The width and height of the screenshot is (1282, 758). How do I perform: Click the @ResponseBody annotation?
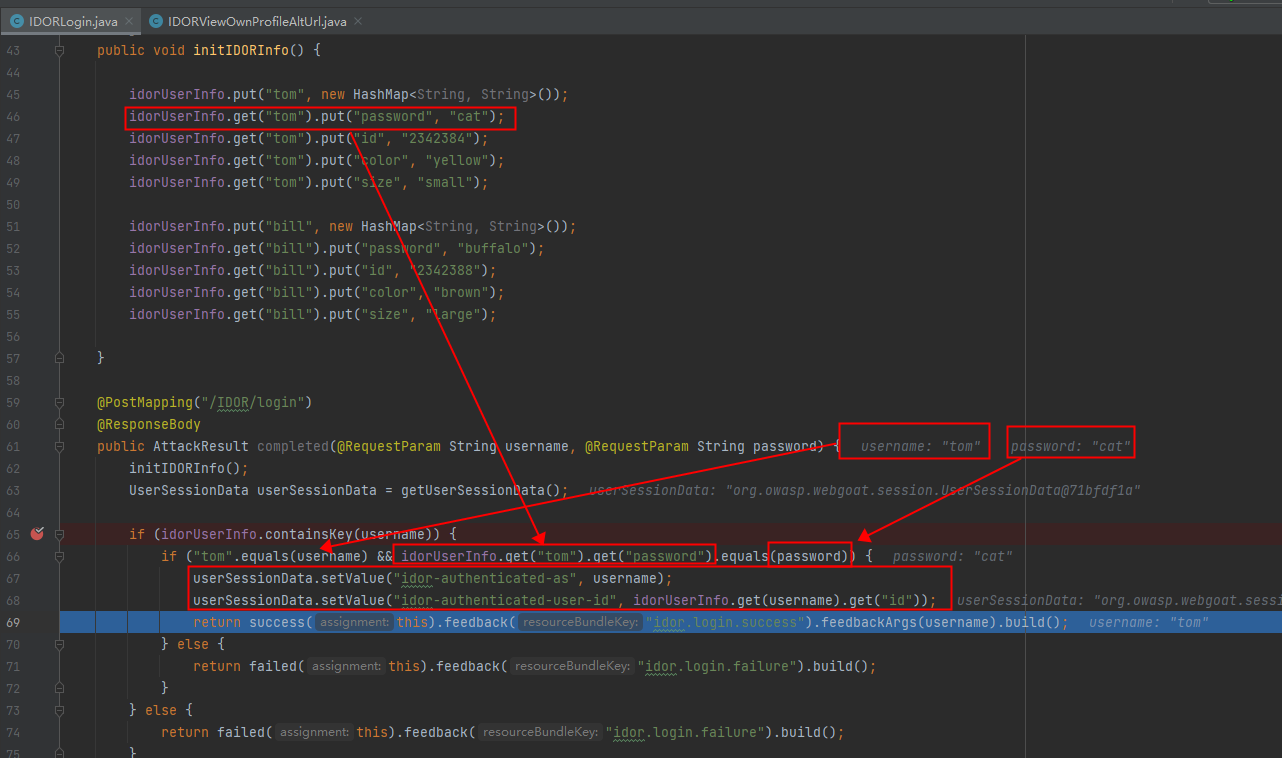coord(149,424)
